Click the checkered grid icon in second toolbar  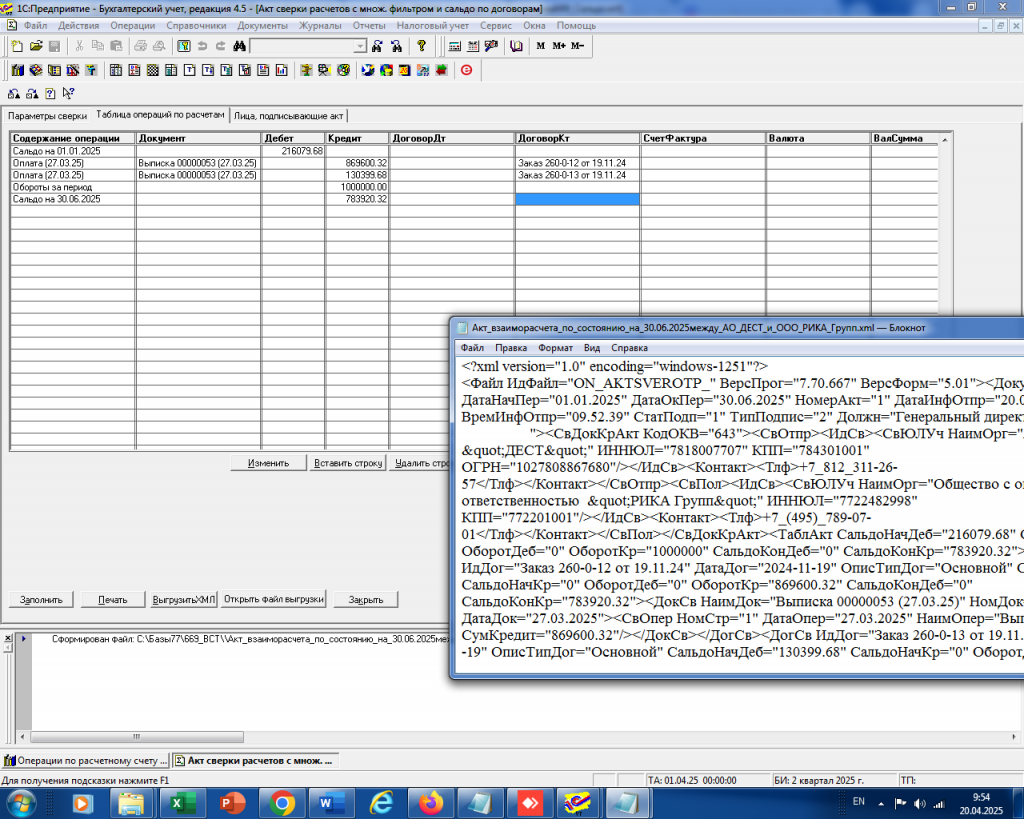pyautogui.click(x=153, y=70)
